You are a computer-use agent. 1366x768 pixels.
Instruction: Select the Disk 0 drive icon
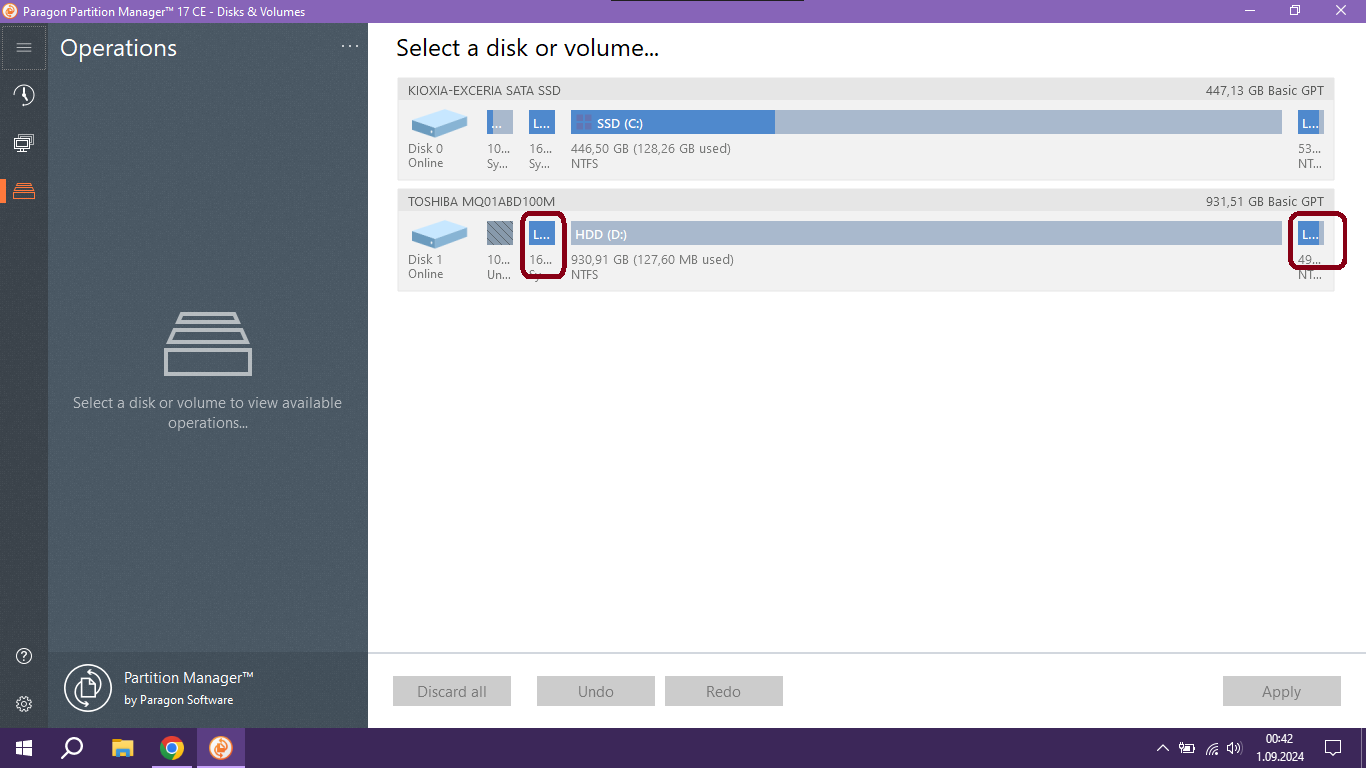tap(439, 123)
